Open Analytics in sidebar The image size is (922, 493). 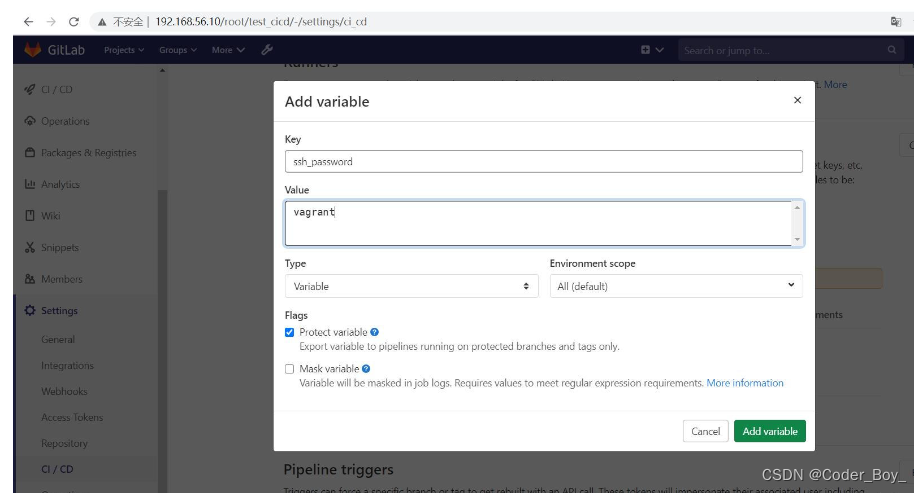coord(60,185)
